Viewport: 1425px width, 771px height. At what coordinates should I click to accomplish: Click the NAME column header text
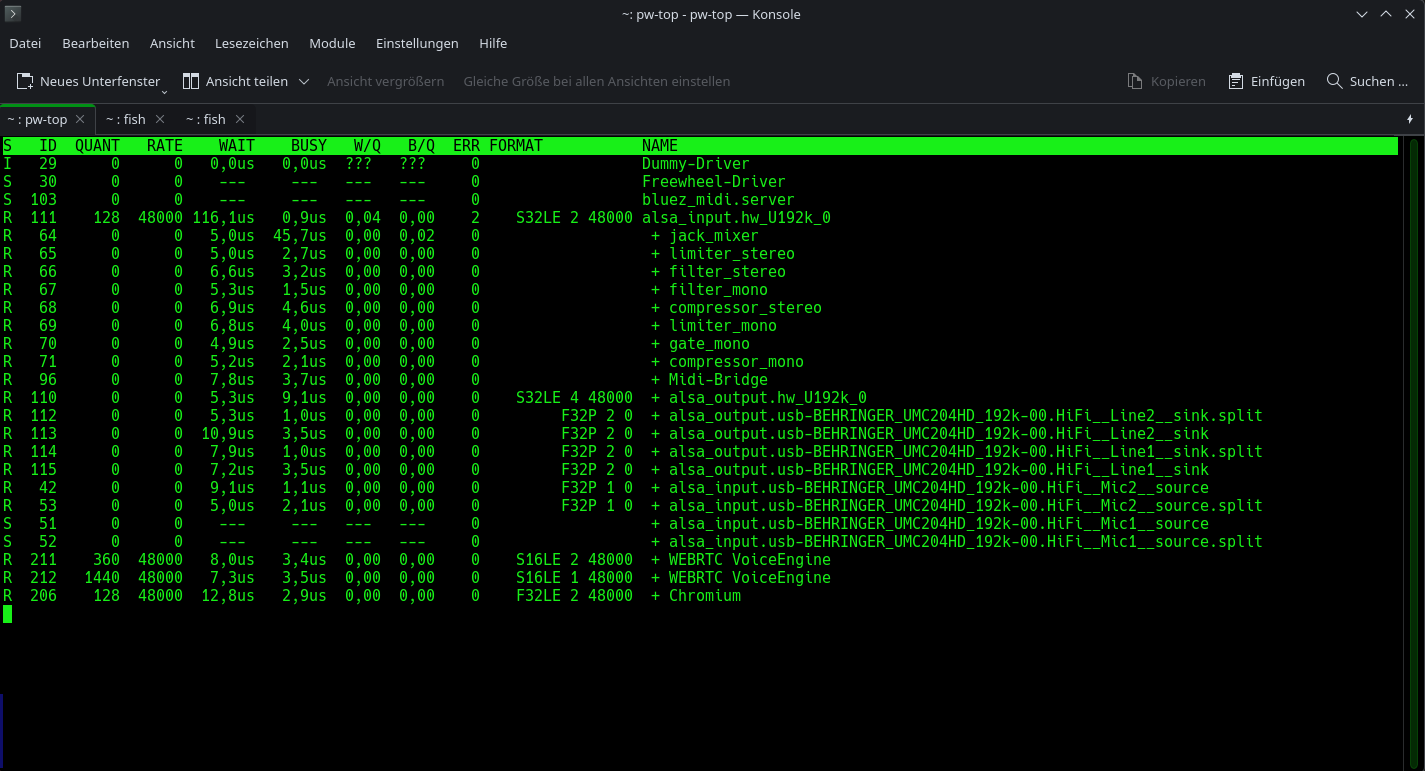pyautogui.click(x=660, y=146)
